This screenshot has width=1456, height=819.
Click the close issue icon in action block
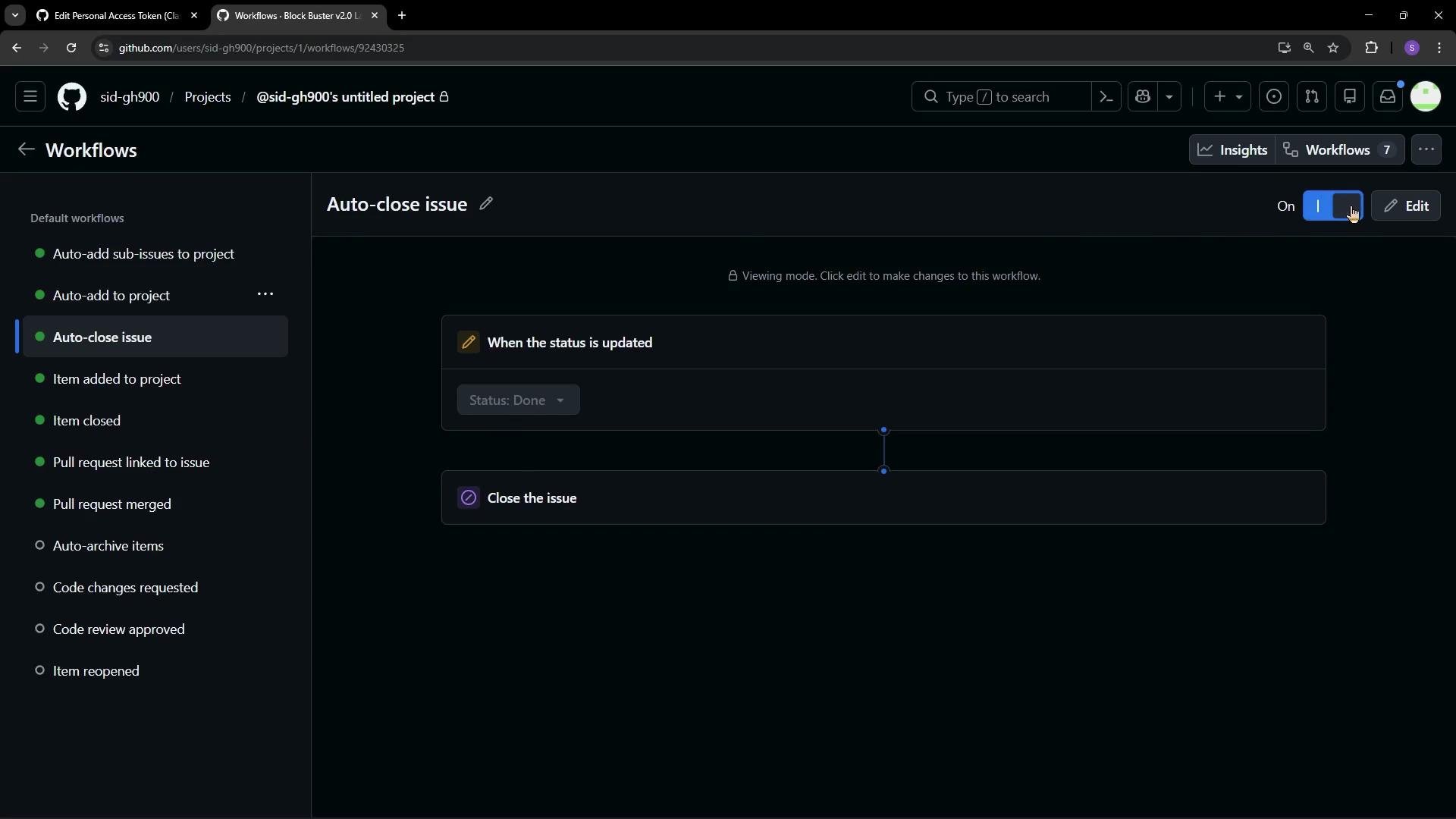tap(469, 498)
